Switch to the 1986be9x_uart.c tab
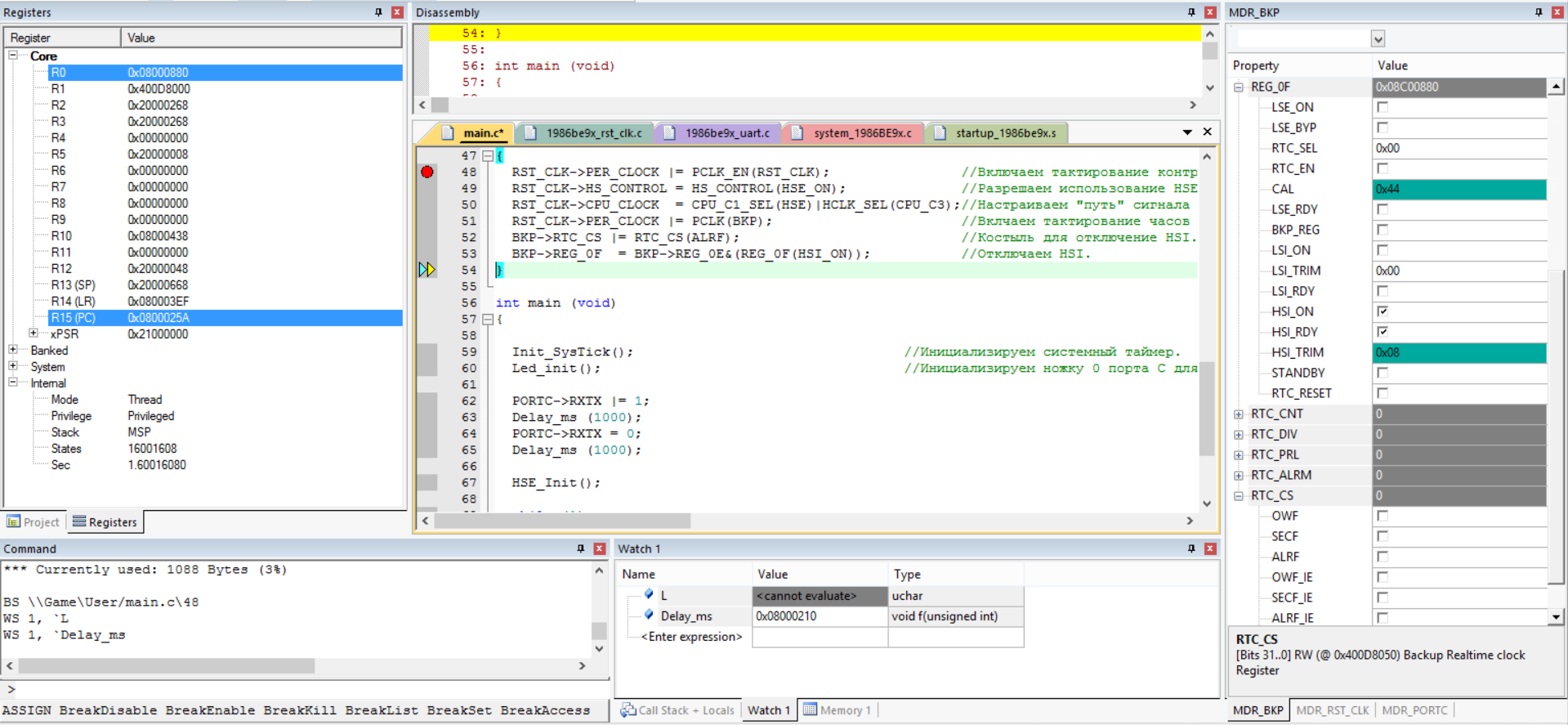 click(x=726, y=133)
